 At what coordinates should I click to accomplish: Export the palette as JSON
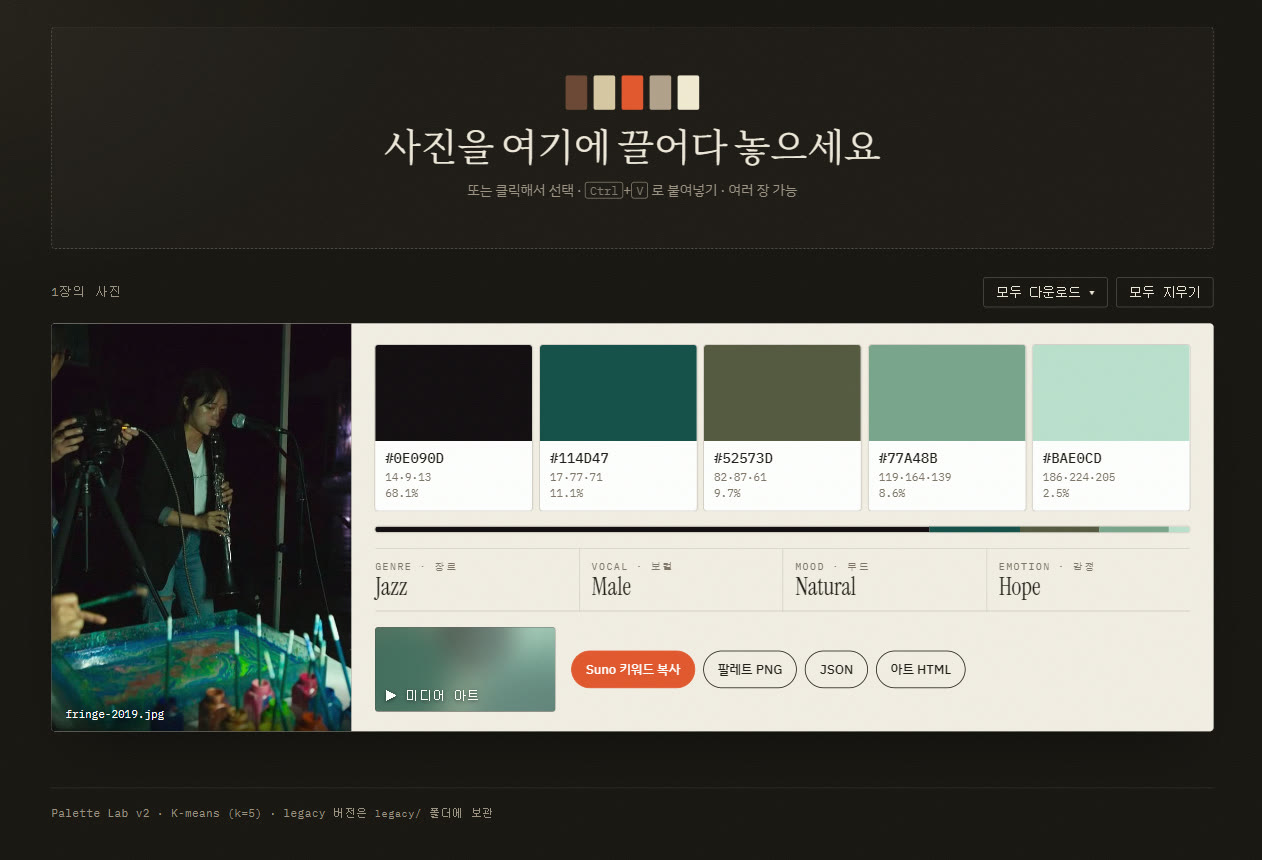[836, 669]
